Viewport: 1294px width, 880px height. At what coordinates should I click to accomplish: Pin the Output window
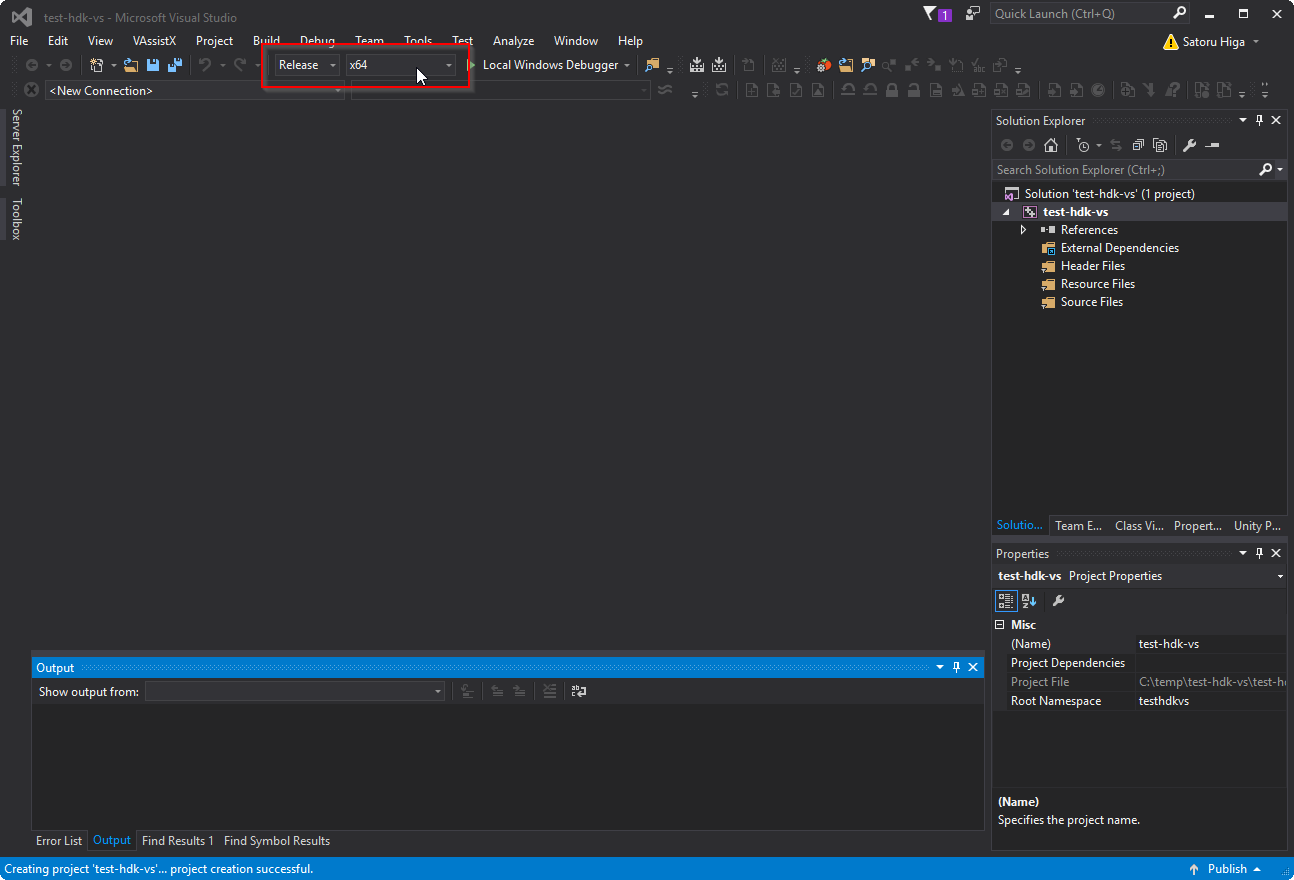(x=956, y=667)
